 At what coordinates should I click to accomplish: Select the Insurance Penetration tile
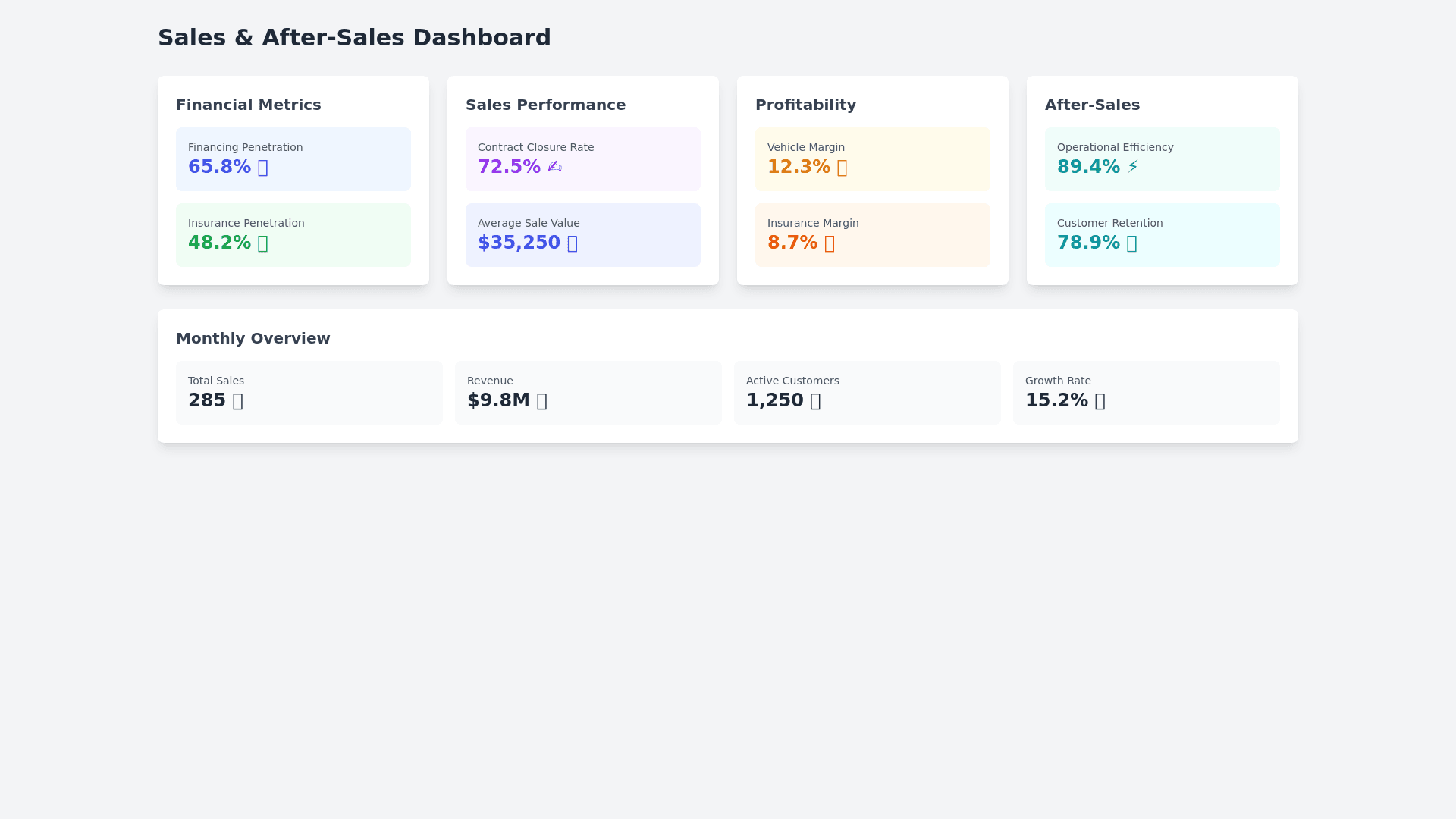point(293,234)
